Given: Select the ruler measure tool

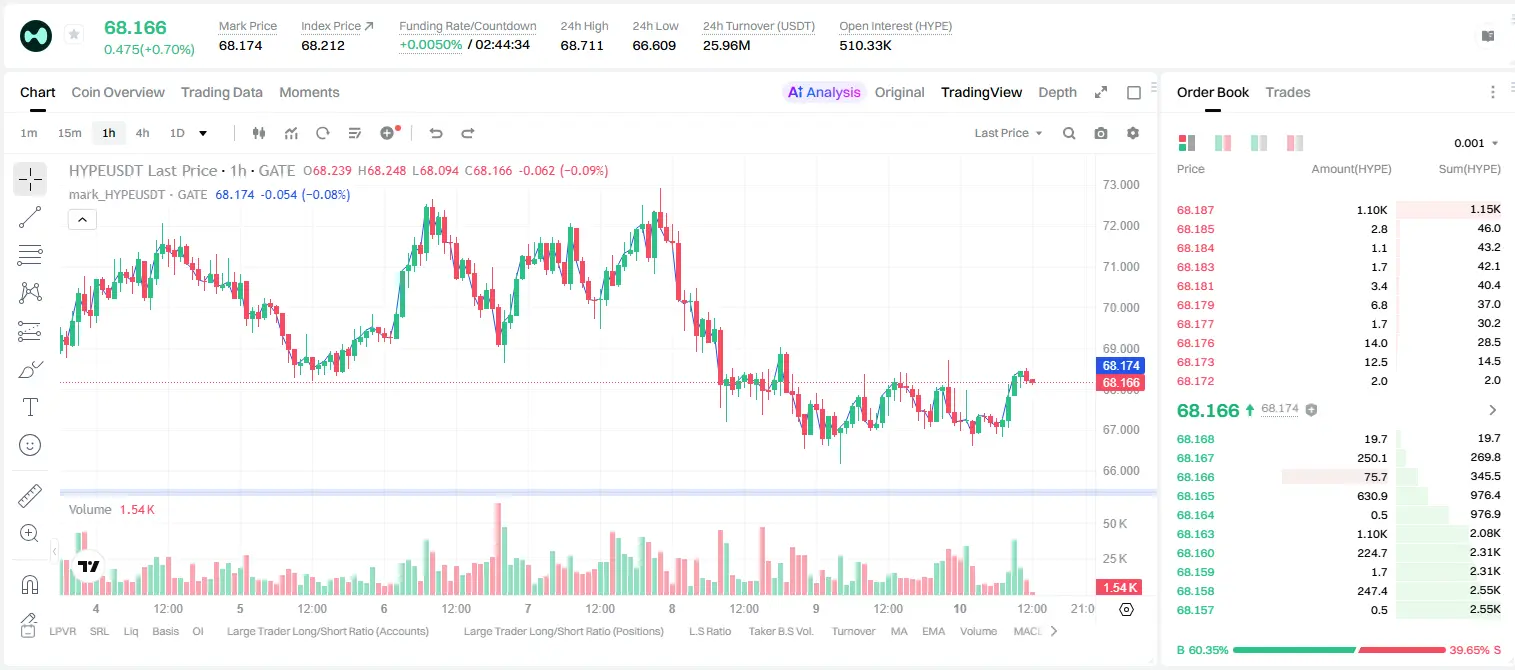Looking at the screenshot, I should pyautogui.click(x=30, y=496).
